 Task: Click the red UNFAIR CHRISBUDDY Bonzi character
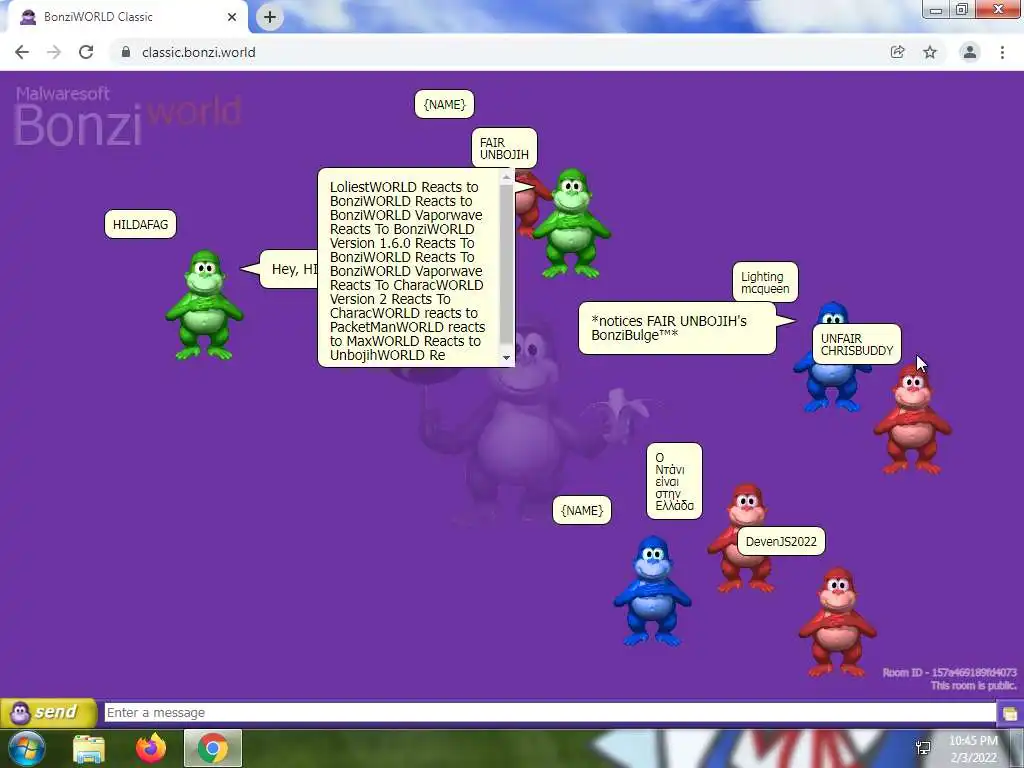[x=912, y=419]
